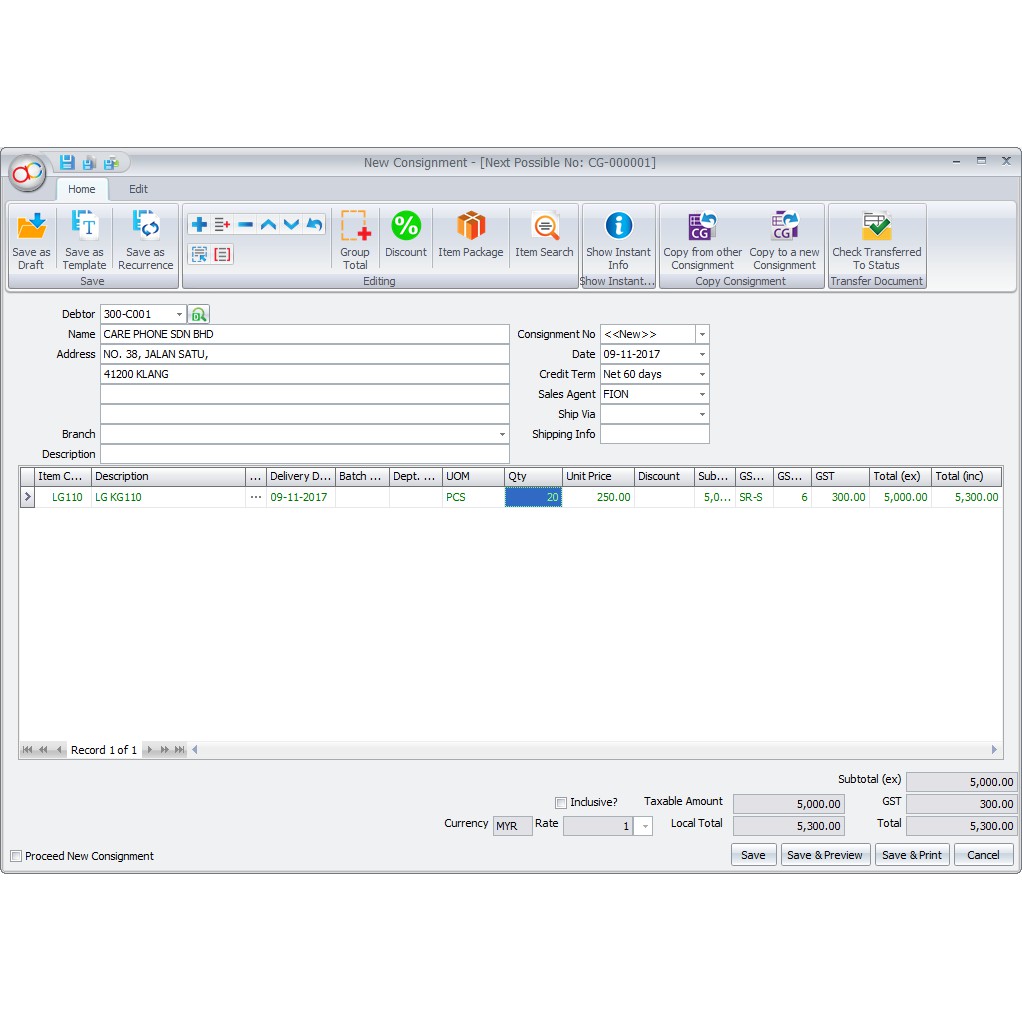Click the grid scrollbar right arrow
This screenshot has width=1022, height=1022.
994,750
